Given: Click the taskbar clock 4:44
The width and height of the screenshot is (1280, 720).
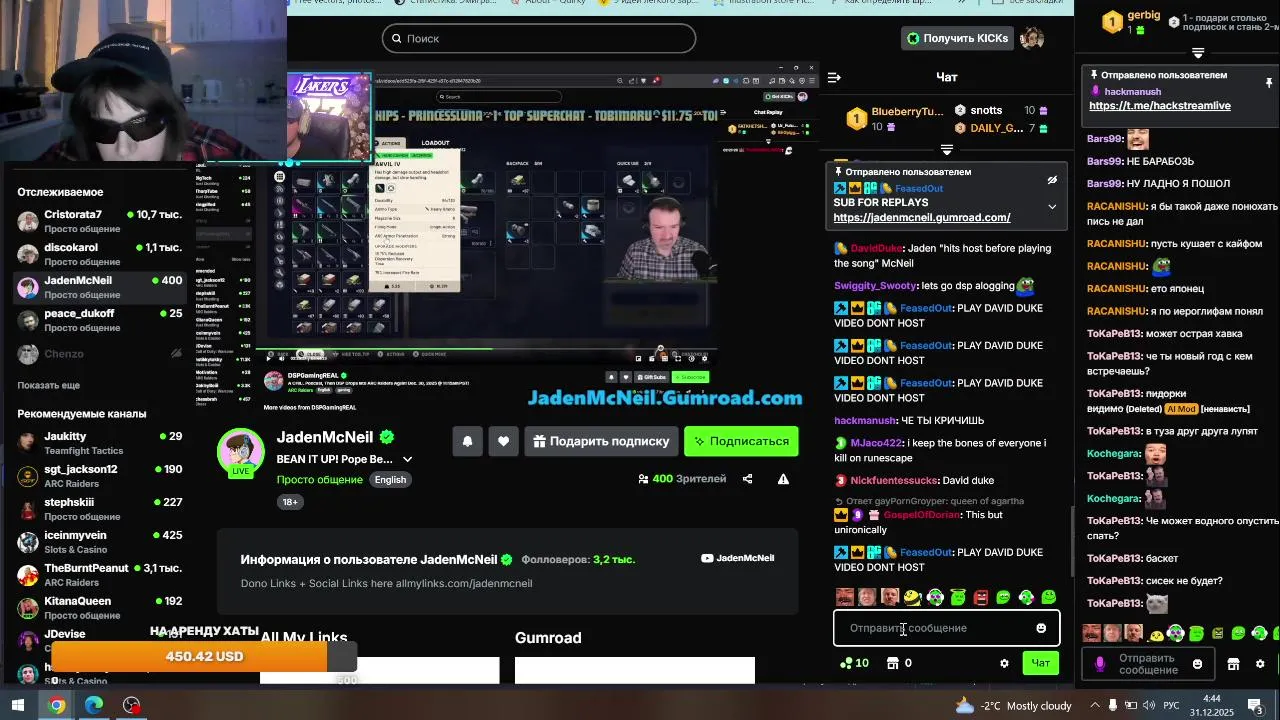Looking at the screenshot, I should (x=1211, y=706).
